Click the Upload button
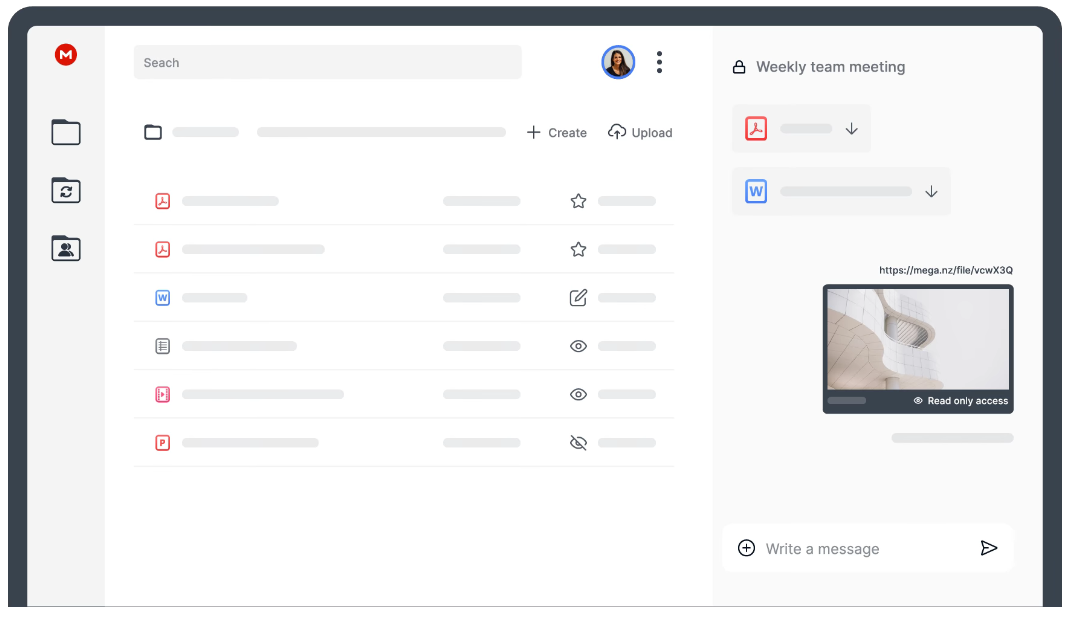Screen dimensions: 1072x620 point(640,133)
